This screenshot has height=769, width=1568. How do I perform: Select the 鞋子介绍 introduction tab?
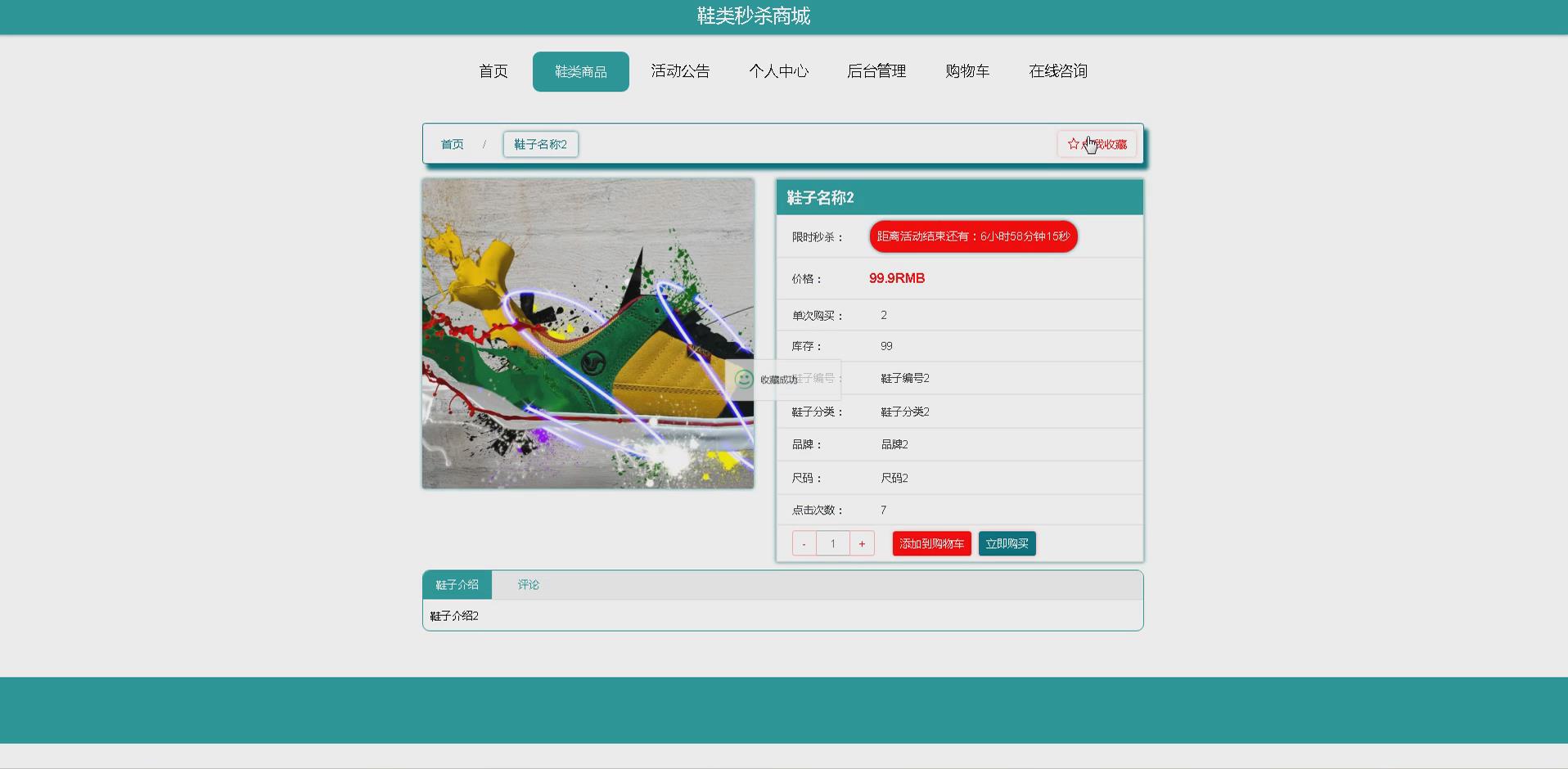point(456,584)
